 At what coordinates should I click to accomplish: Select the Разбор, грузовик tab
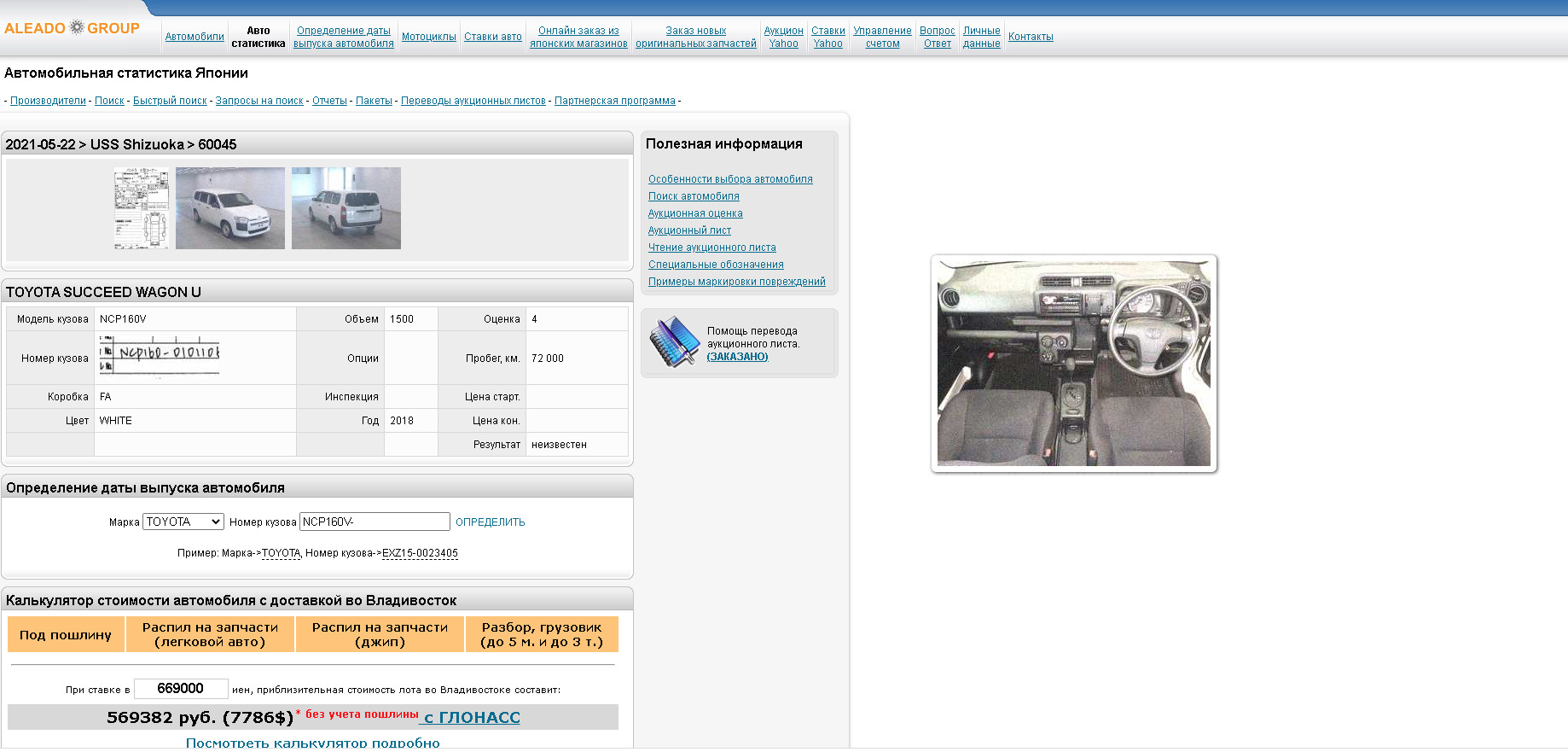pyautogui.click(x=542, y=634)
